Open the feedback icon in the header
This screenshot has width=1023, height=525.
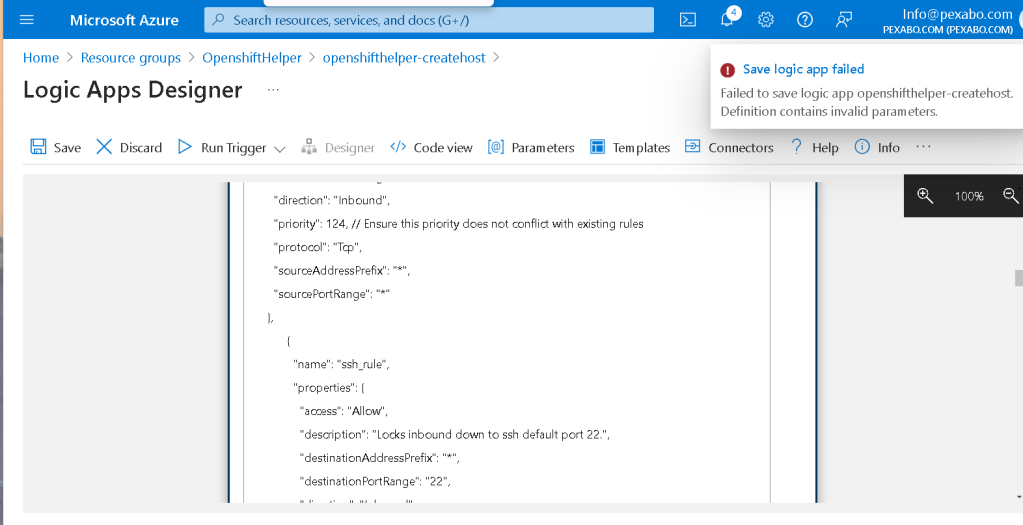coord(844,20)
